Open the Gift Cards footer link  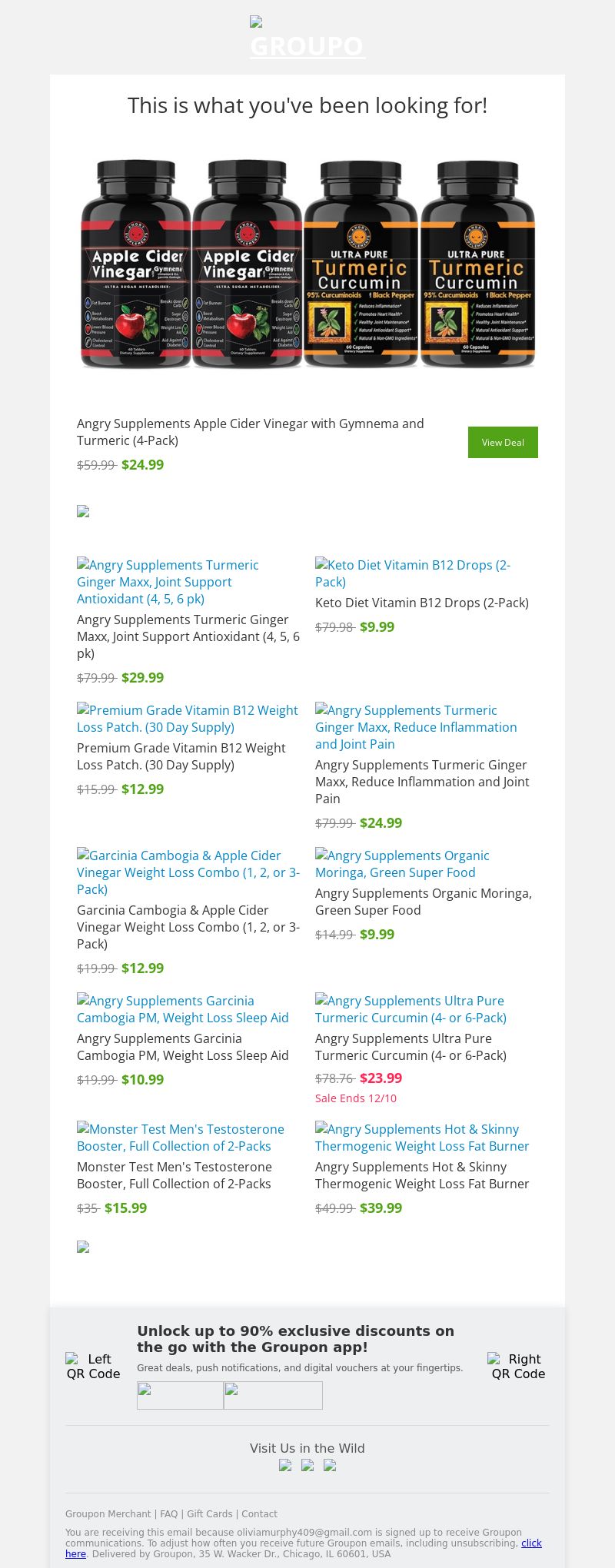[x=209, y=1513]
